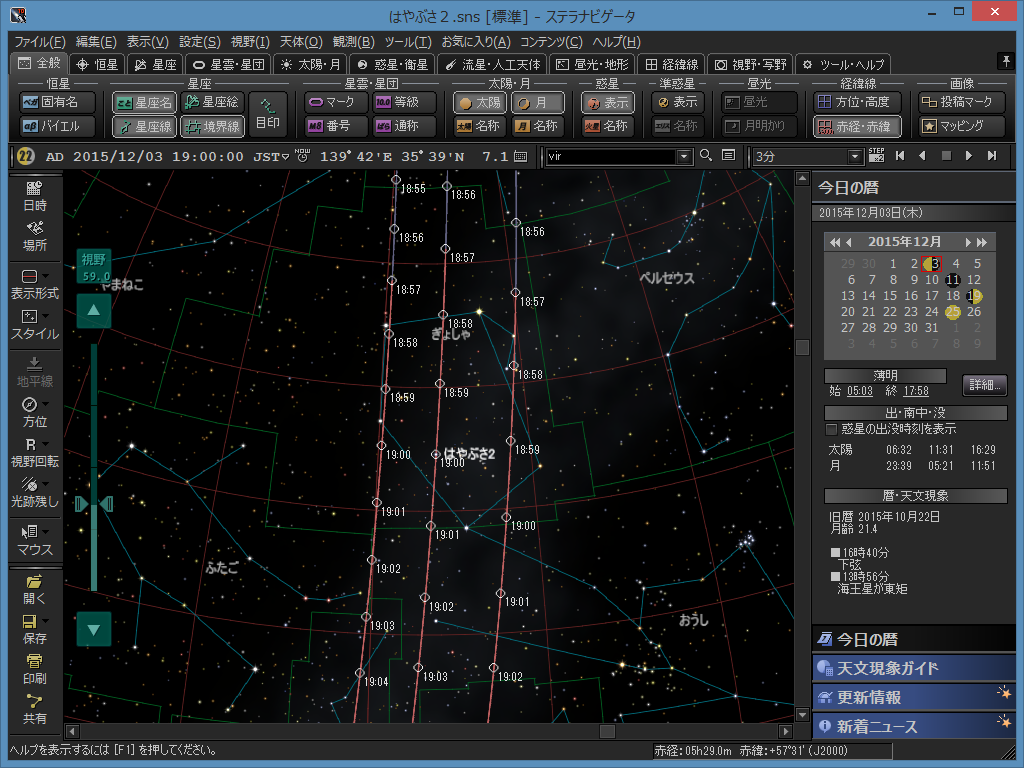1024x768 pixels.
Task: Select December 25 in the calendar
Action: coord(953,312)
